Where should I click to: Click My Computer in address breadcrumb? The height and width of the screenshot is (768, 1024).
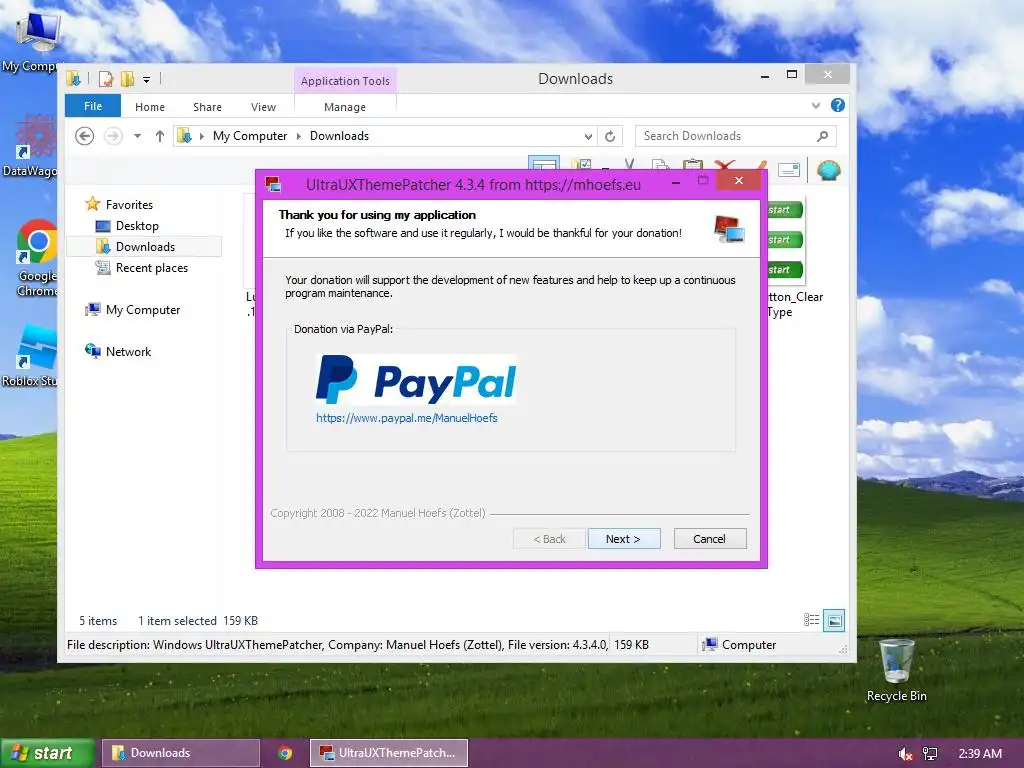[x=249, y=136]
